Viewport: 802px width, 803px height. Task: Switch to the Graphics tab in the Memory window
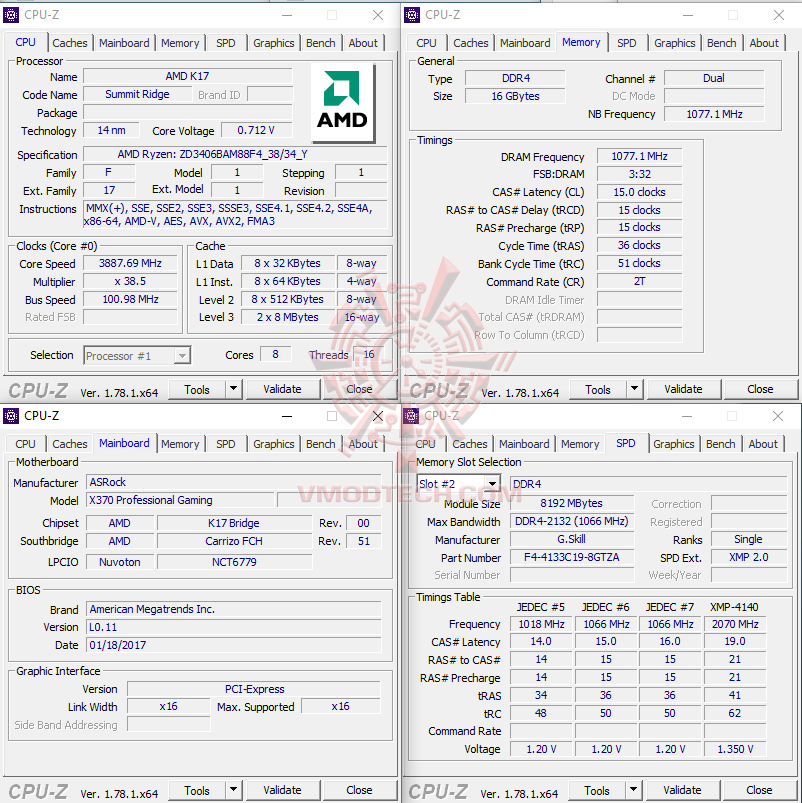tap(674, 42)
